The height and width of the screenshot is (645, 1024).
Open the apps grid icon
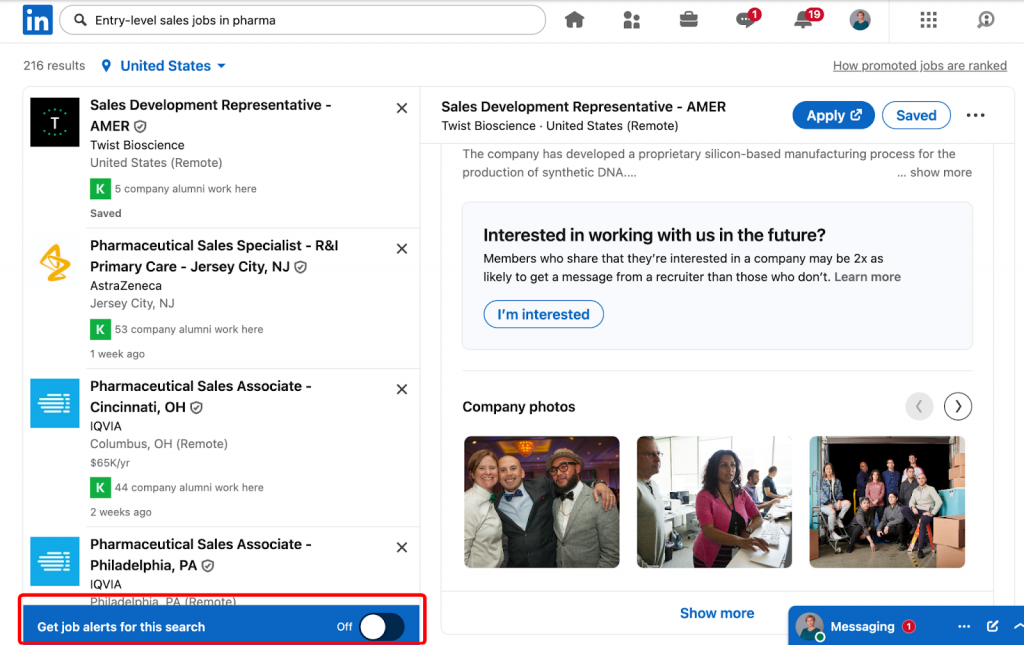point(928,20)
